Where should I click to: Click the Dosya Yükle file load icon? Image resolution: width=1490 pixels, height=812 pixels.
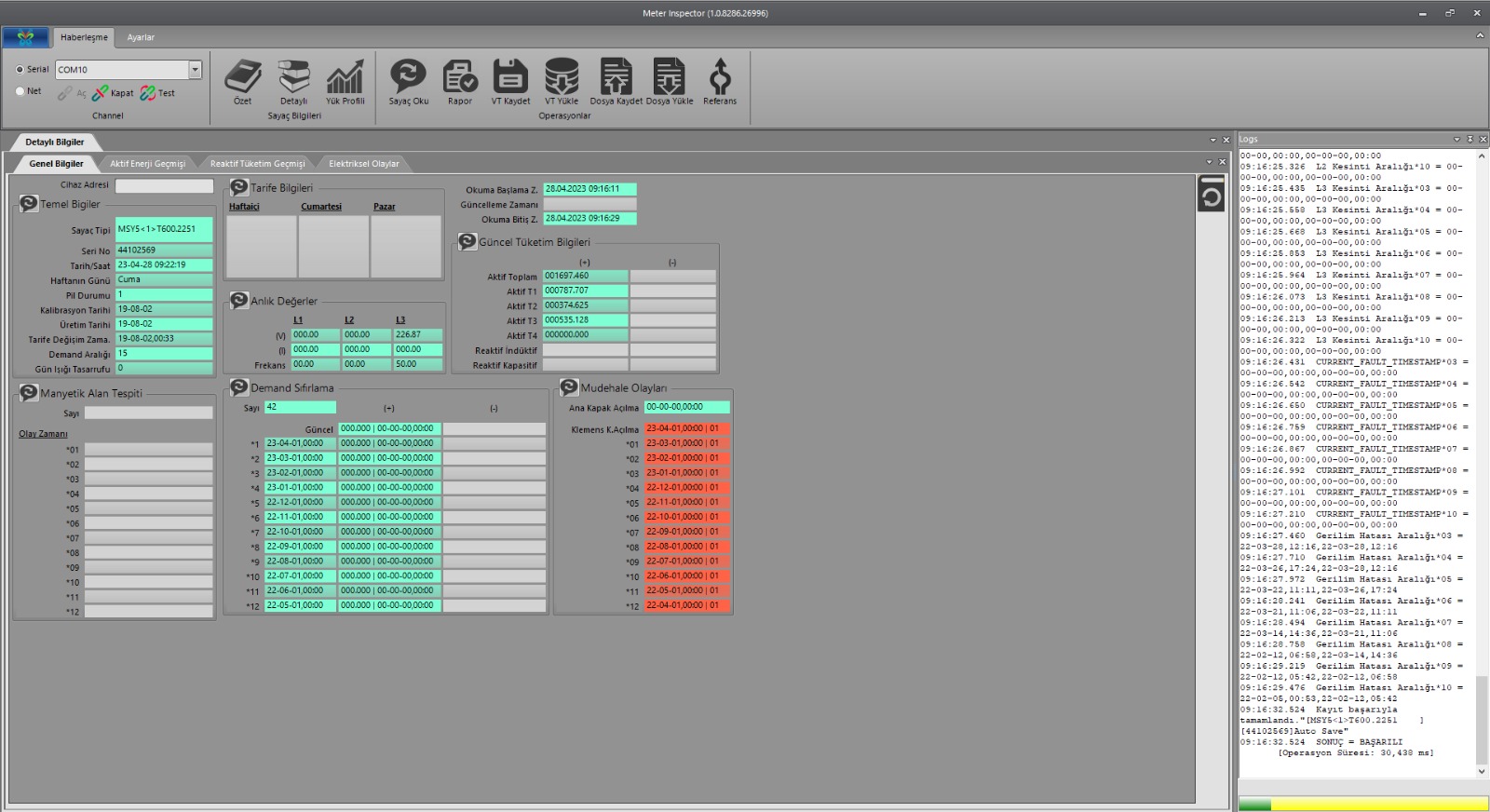669,77
